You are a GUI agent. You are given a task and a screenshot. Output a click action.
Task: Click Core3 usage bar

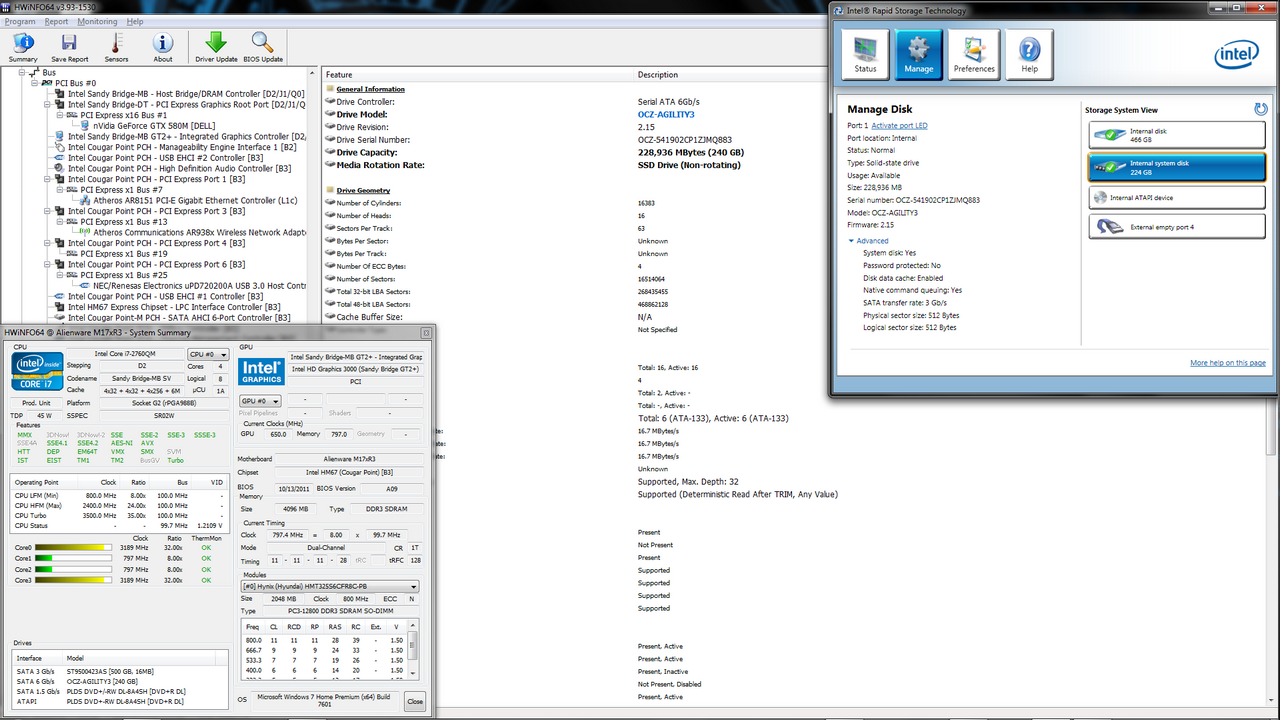(x=73, y=580)
